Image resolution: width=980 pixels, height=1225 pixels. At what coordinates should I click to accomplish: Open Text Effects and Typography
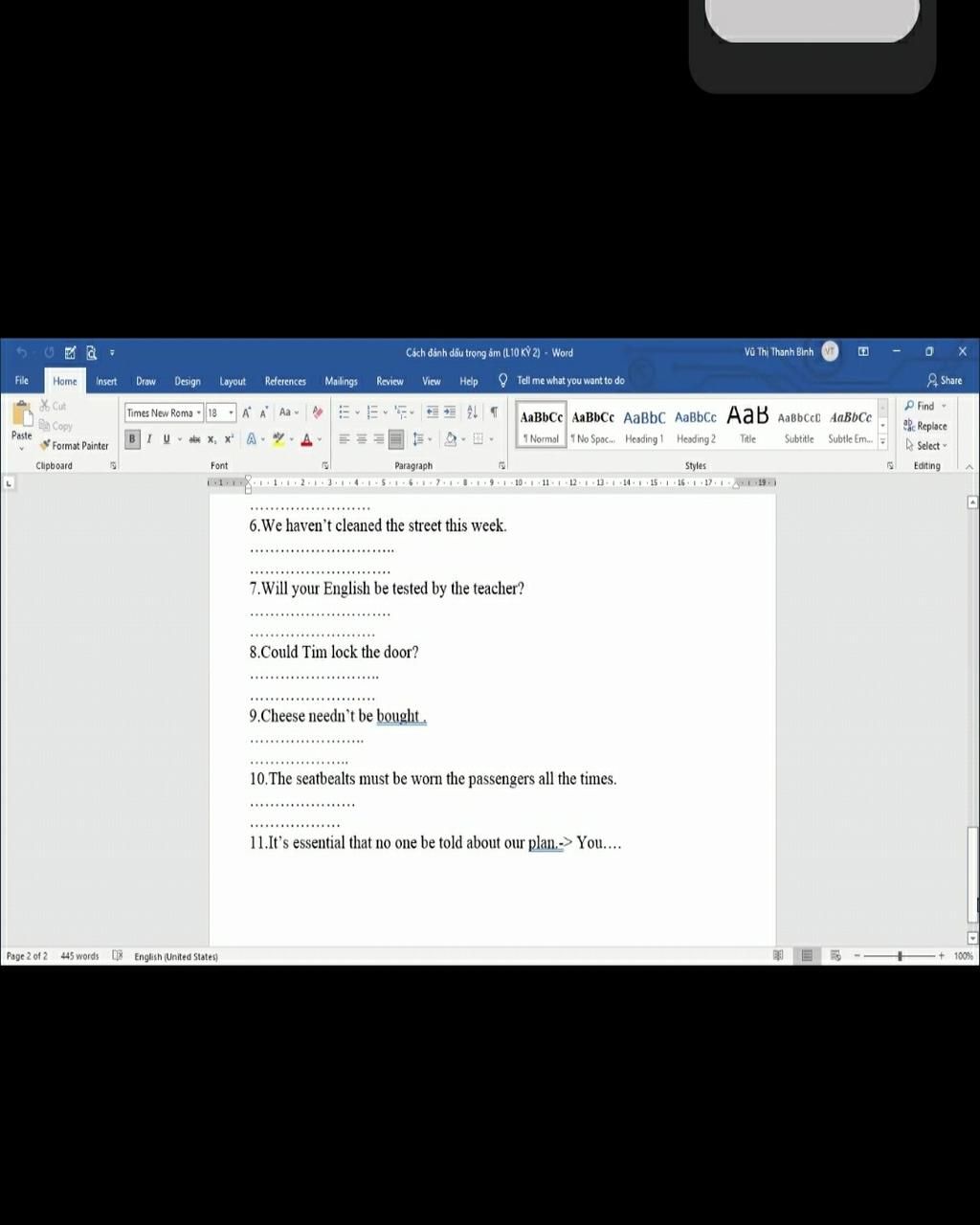coord(252,439)
